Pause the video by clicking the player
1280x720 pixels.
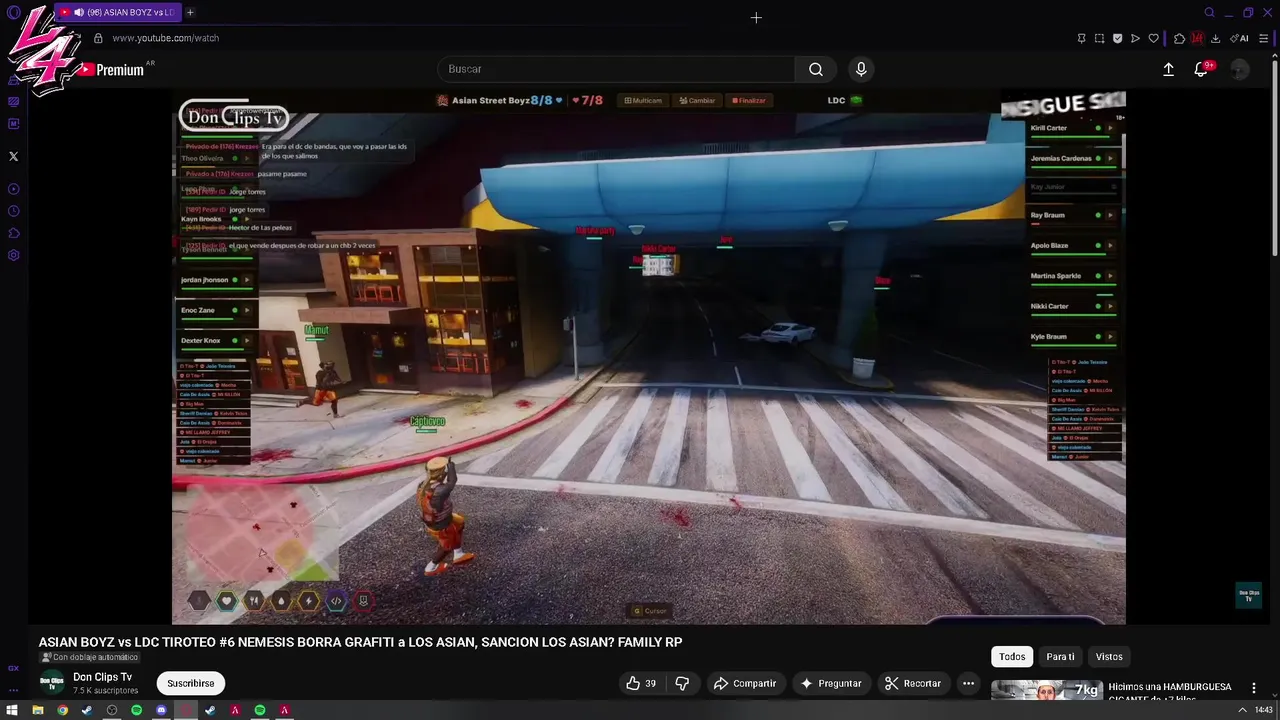649,357
